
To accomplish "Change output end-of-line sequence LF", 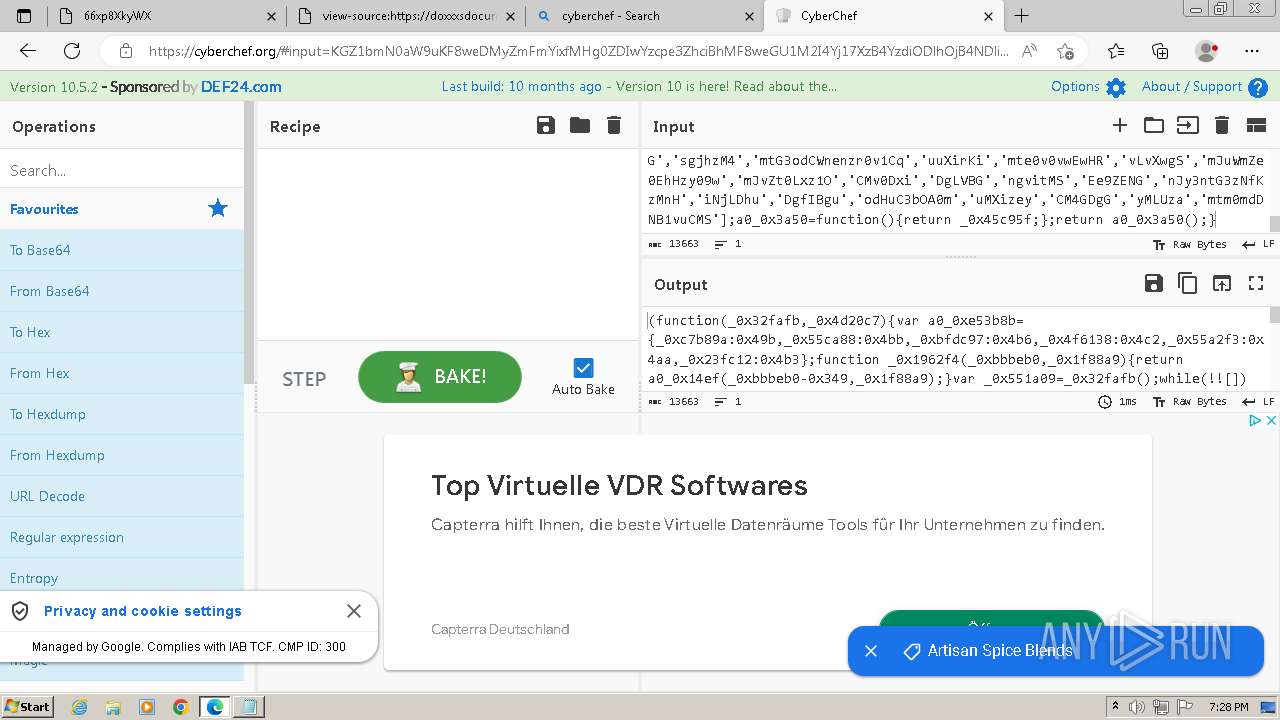I will pos(1258,401).
